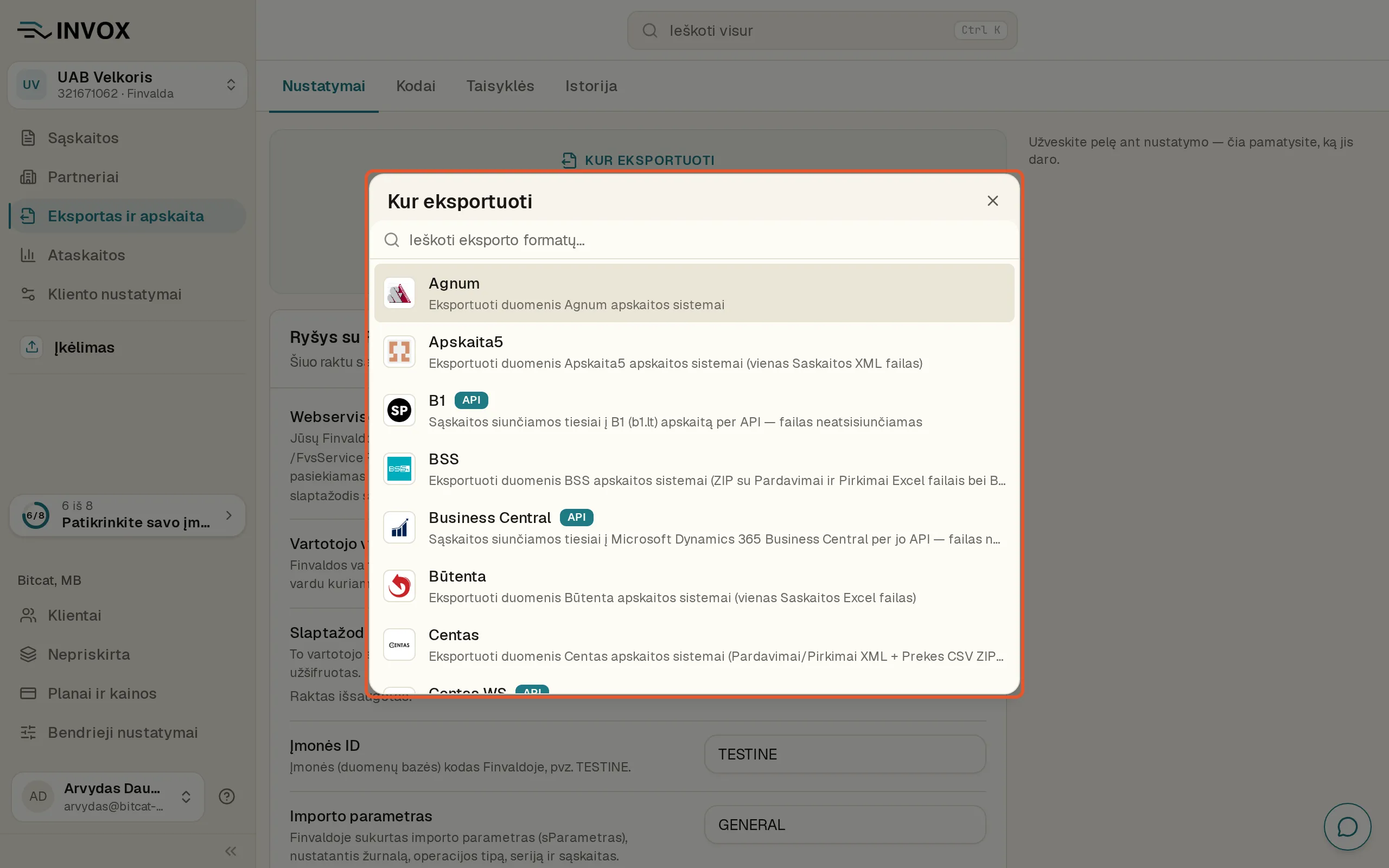Viewport: 1389px width, 868px height.
Task: Click the Planai ir kainos card icon
Action: click(x=28, y=693)
